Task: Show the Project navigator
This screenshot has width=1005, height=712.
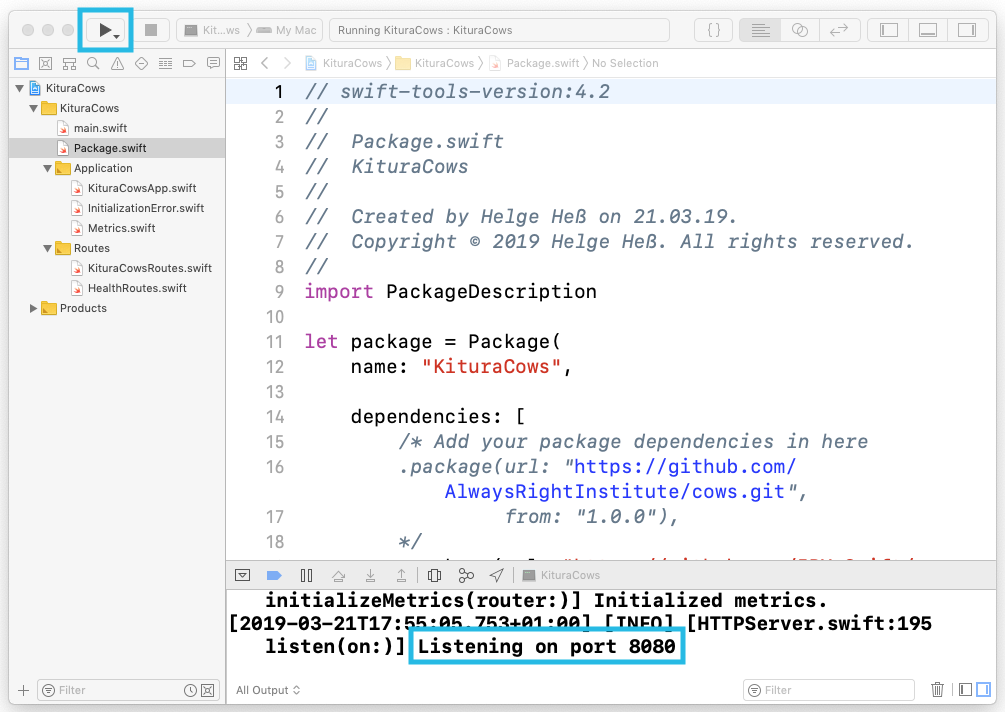Action: pyautogui.click(x=22, y=63)
